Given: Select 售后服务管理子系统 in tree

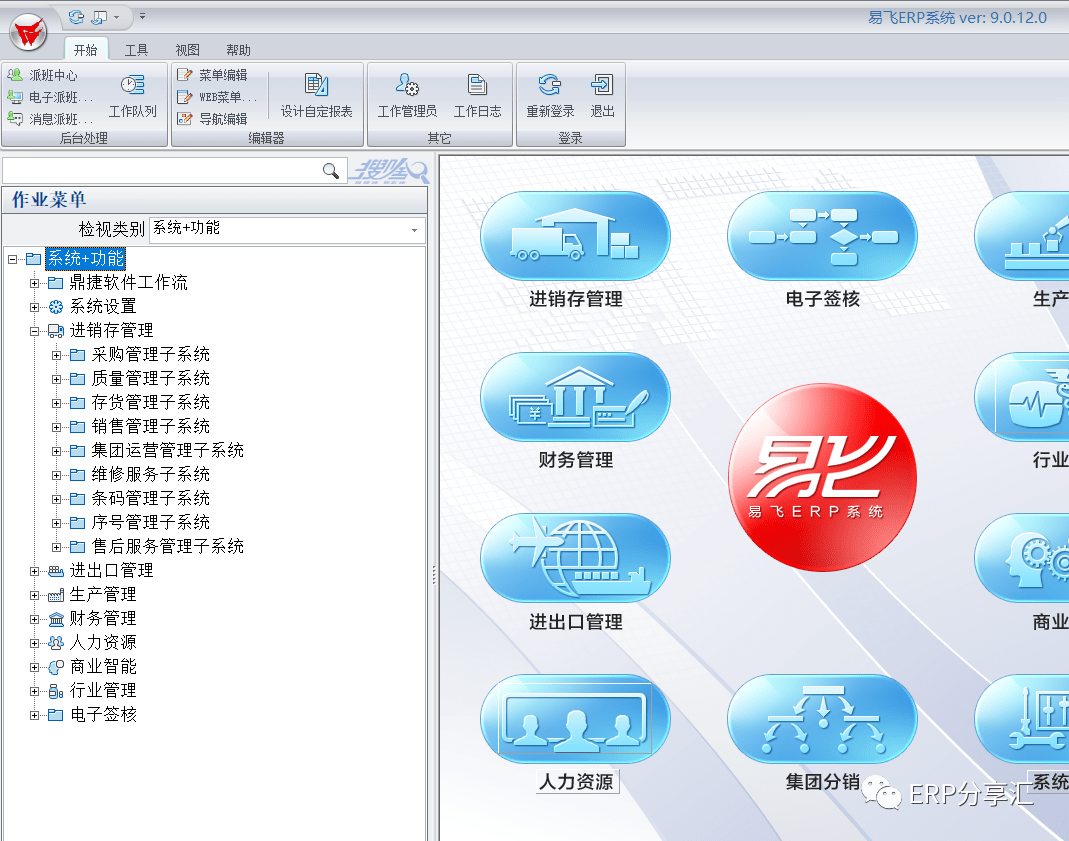Looking at the screenshot, I should 168,547.
